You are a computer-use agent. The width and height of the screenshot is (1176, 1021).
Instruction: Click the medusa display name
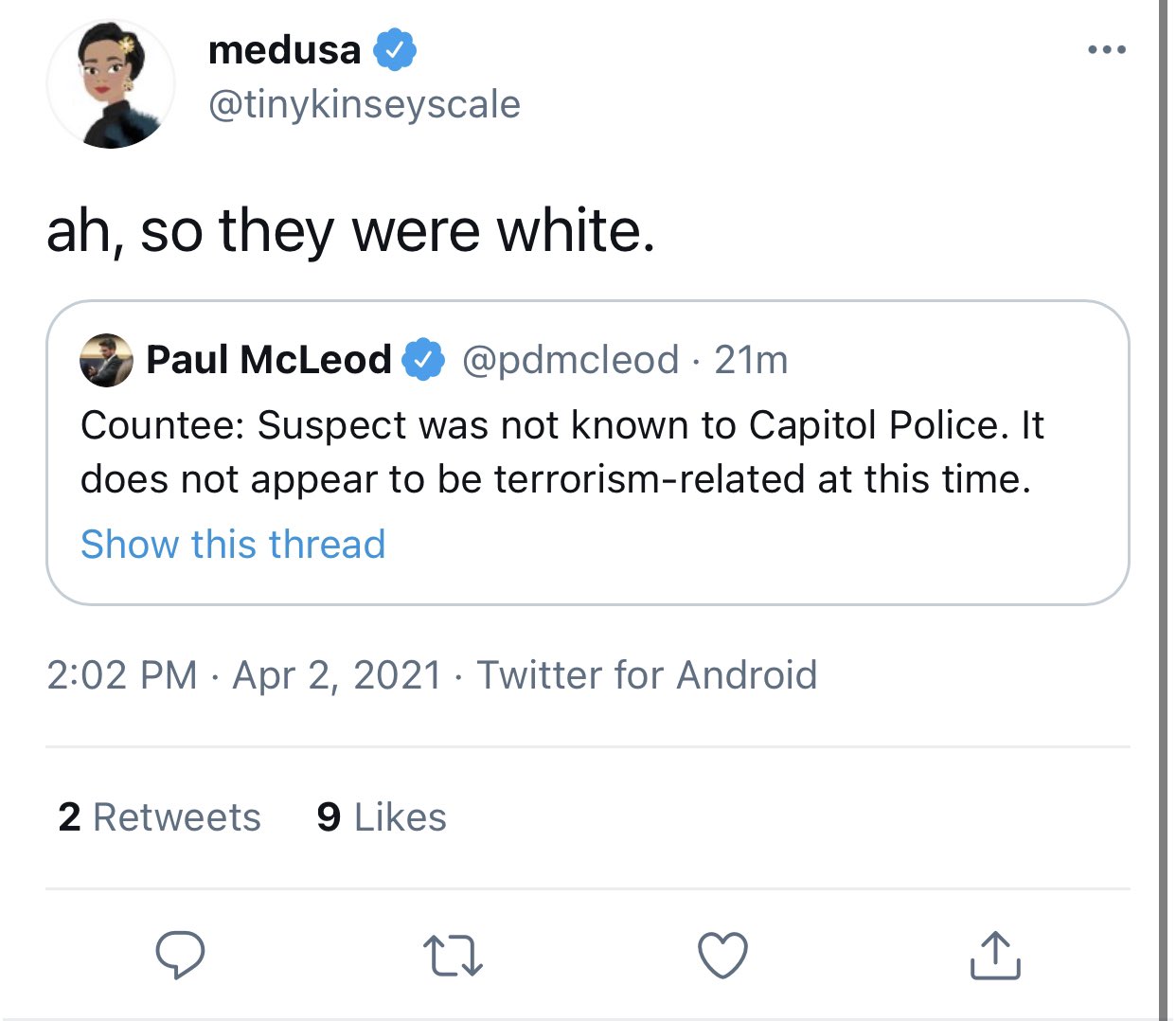point(284,50)
